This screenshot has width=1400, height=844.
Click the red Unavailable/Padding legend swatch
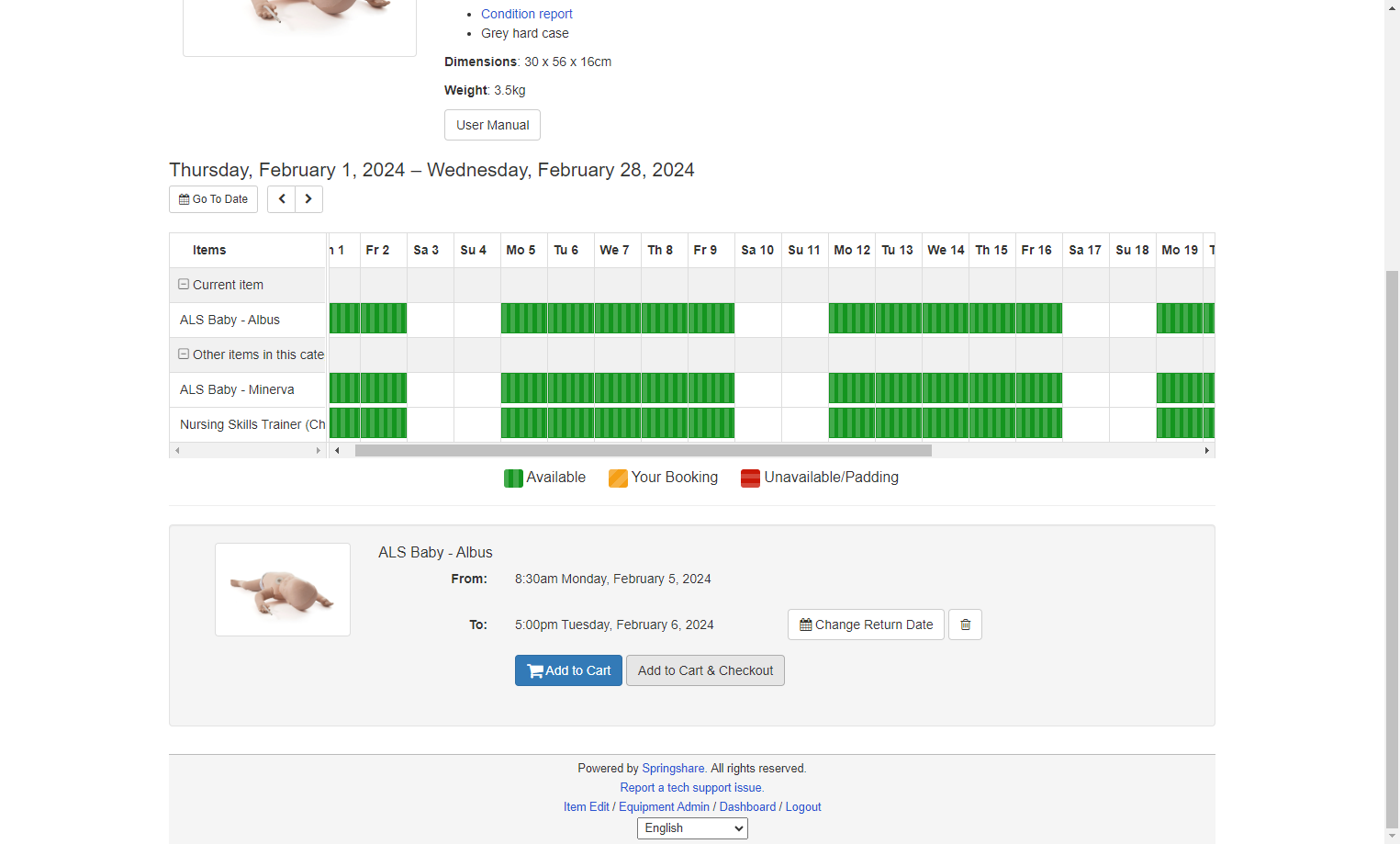[750, 478]
